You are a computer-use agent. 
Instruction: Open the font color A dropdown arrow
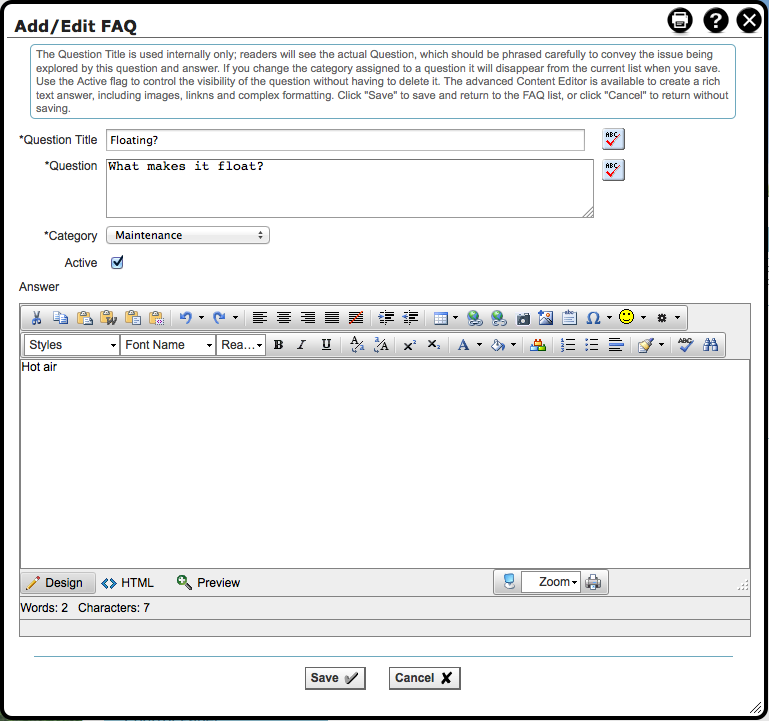click(x=479, y=345)
